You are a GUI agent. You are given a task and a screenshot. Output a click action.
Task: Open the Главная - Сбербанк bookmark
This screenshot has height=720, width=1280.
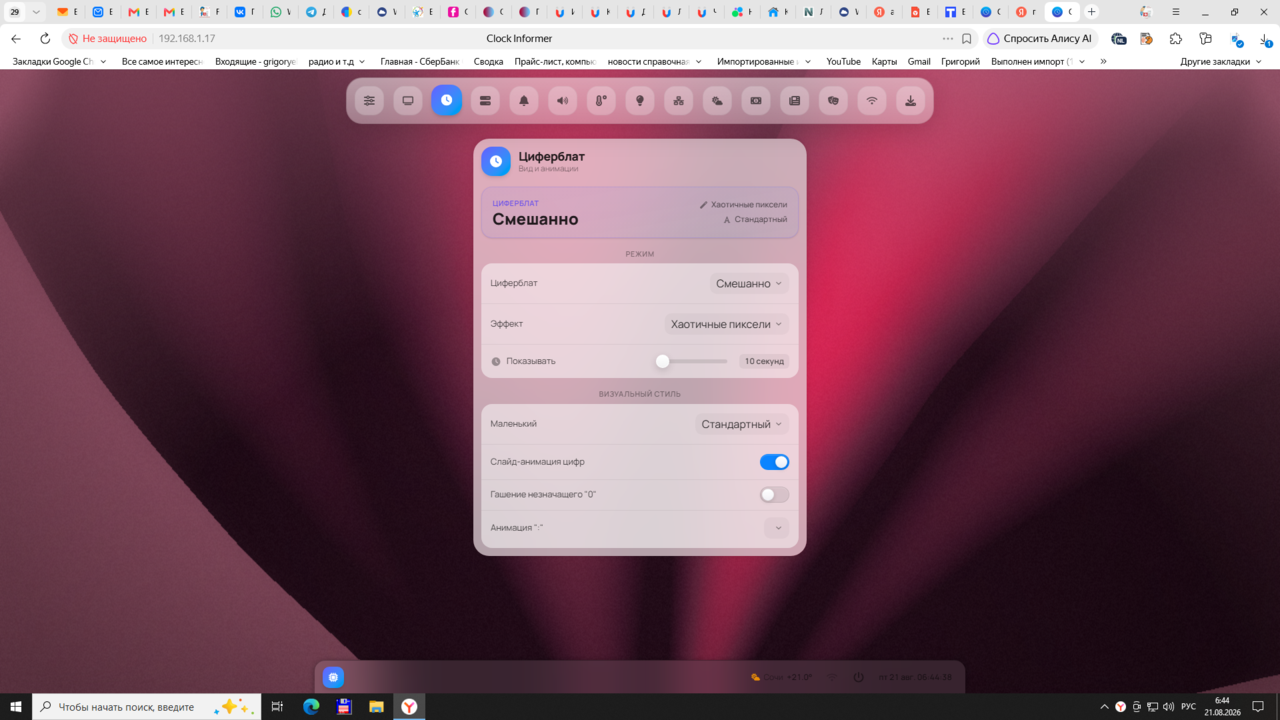pos(420,61)
